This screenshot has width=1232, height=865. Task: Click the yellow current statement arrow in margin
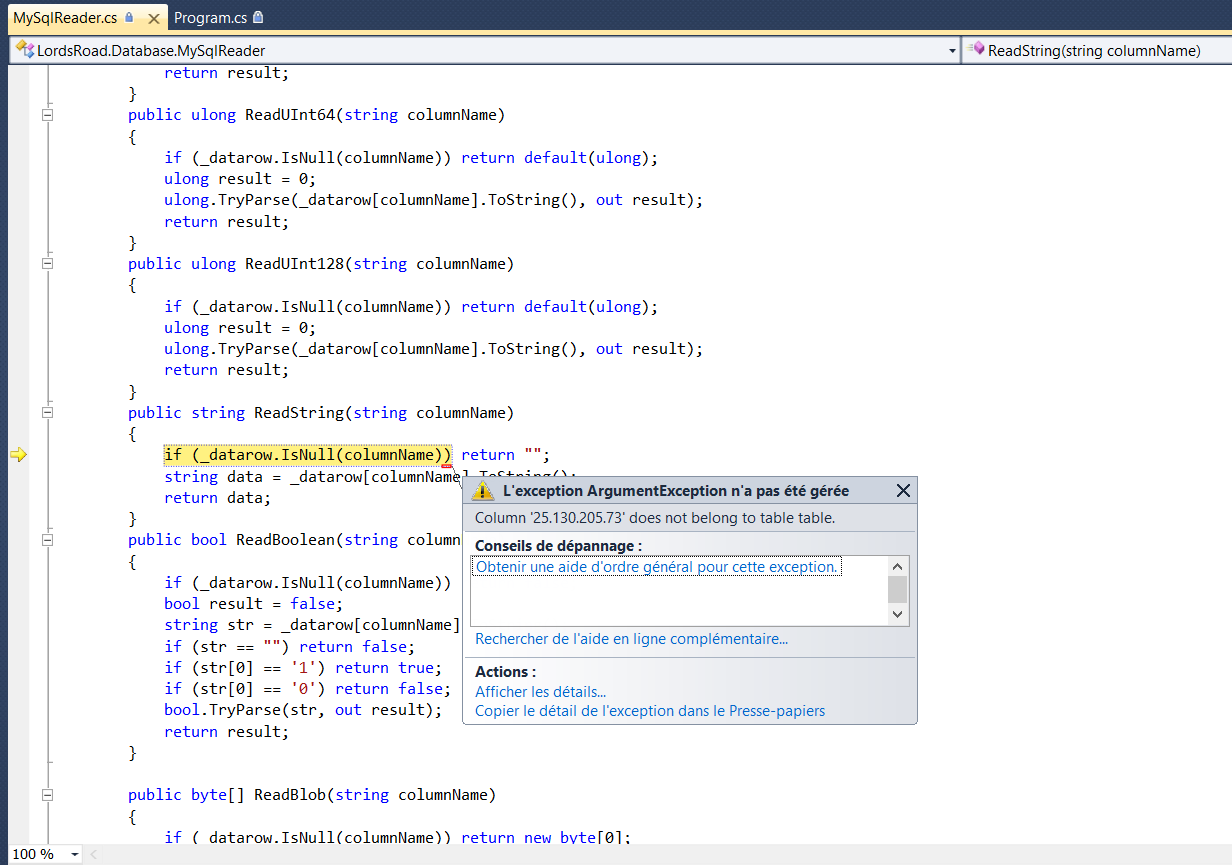click(19, 455)
